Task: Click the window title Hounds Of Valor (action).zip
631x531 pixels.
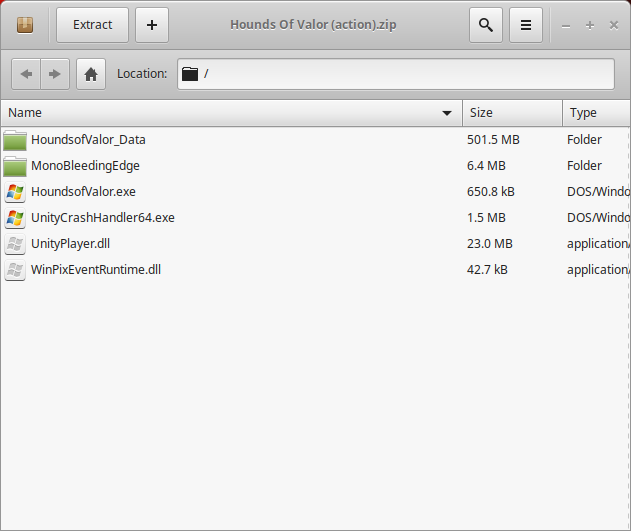Action: [x=313, y=25]
